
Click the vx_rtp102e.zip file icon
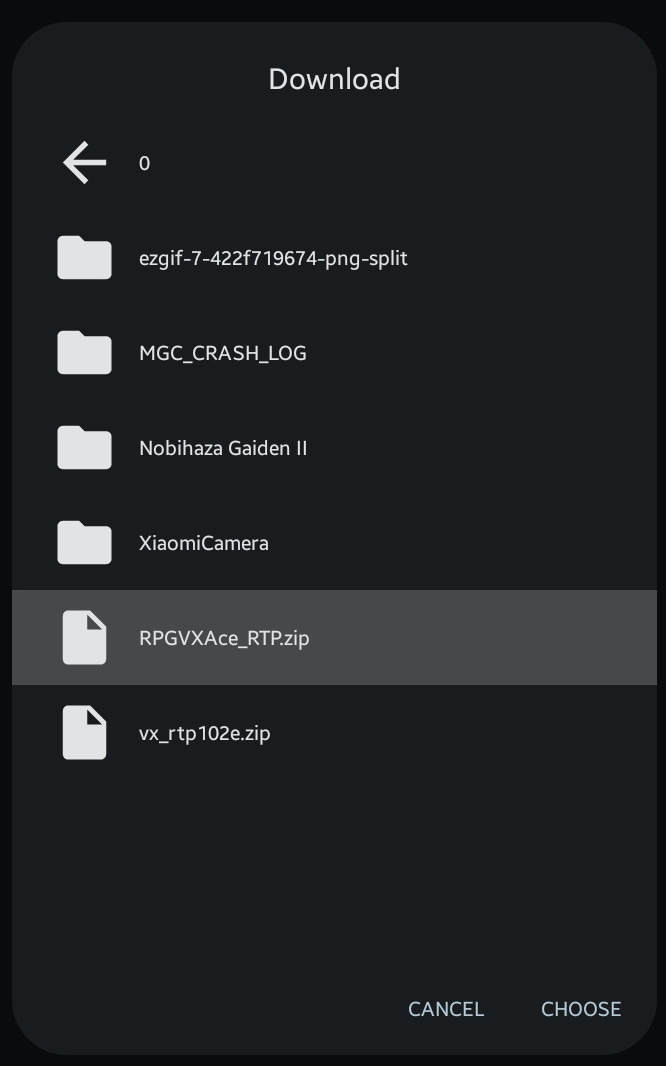(84, 733)
